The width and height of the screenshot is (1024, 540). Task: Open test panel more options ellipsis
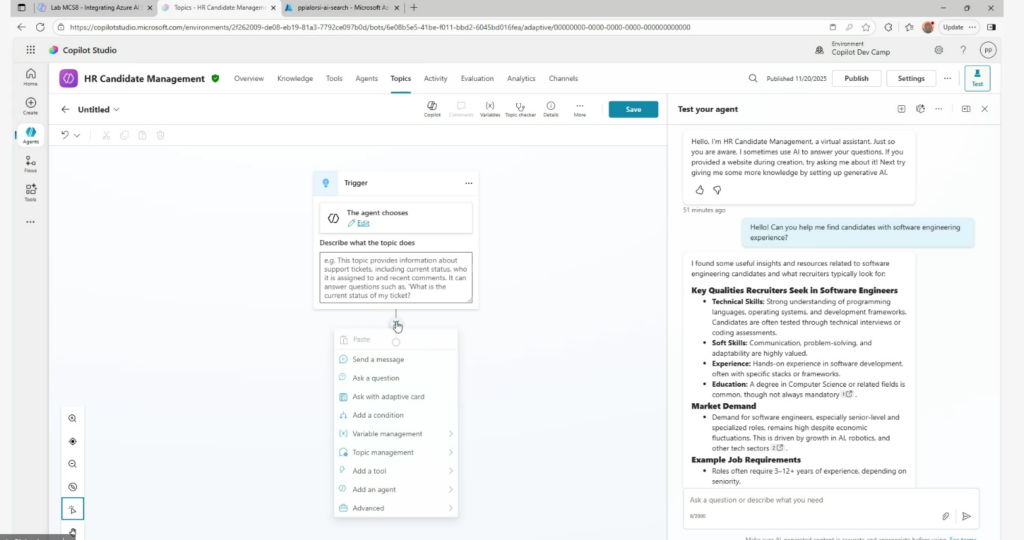[938, 109]
